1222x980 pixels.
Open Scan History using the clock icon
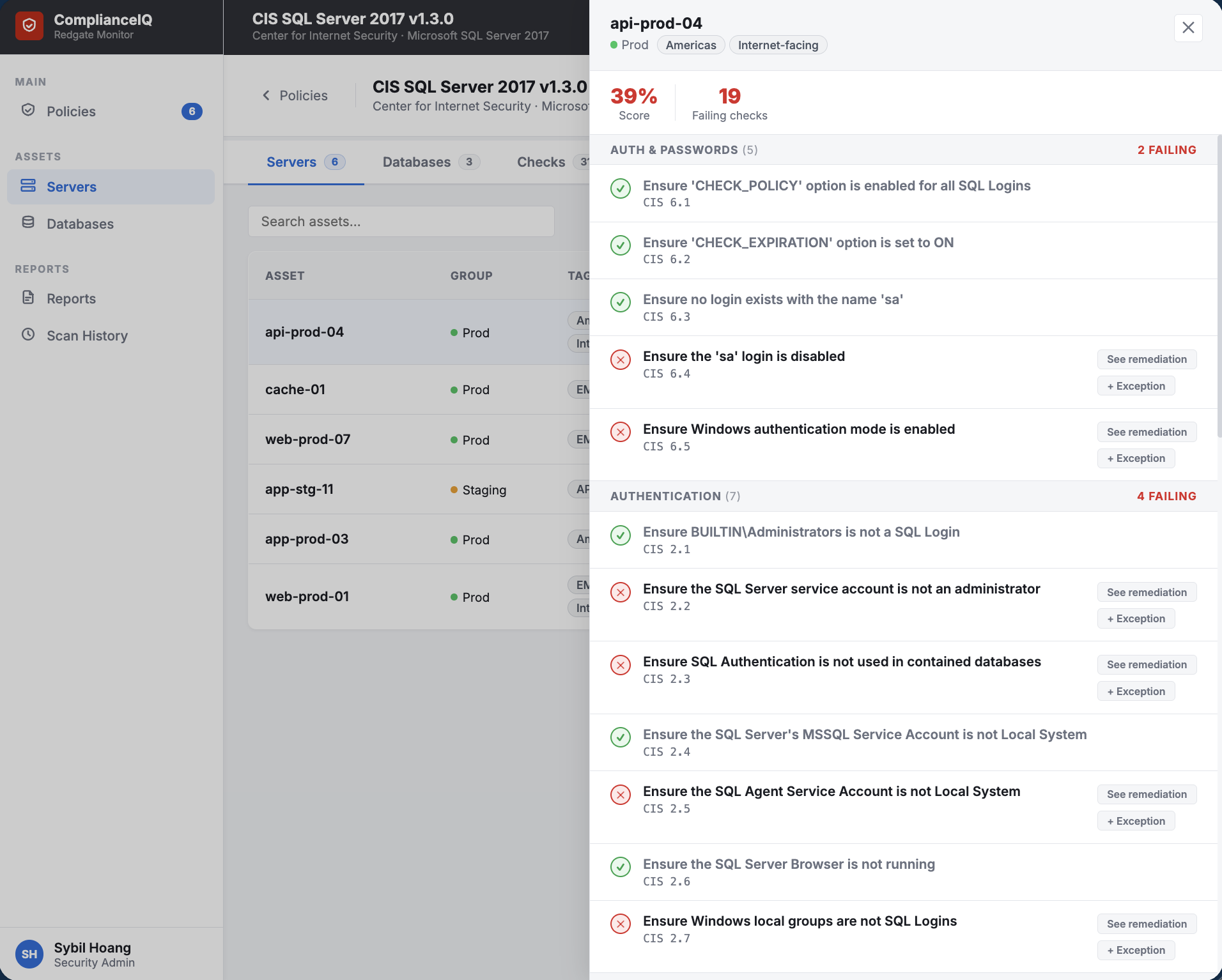pos(29,335)
